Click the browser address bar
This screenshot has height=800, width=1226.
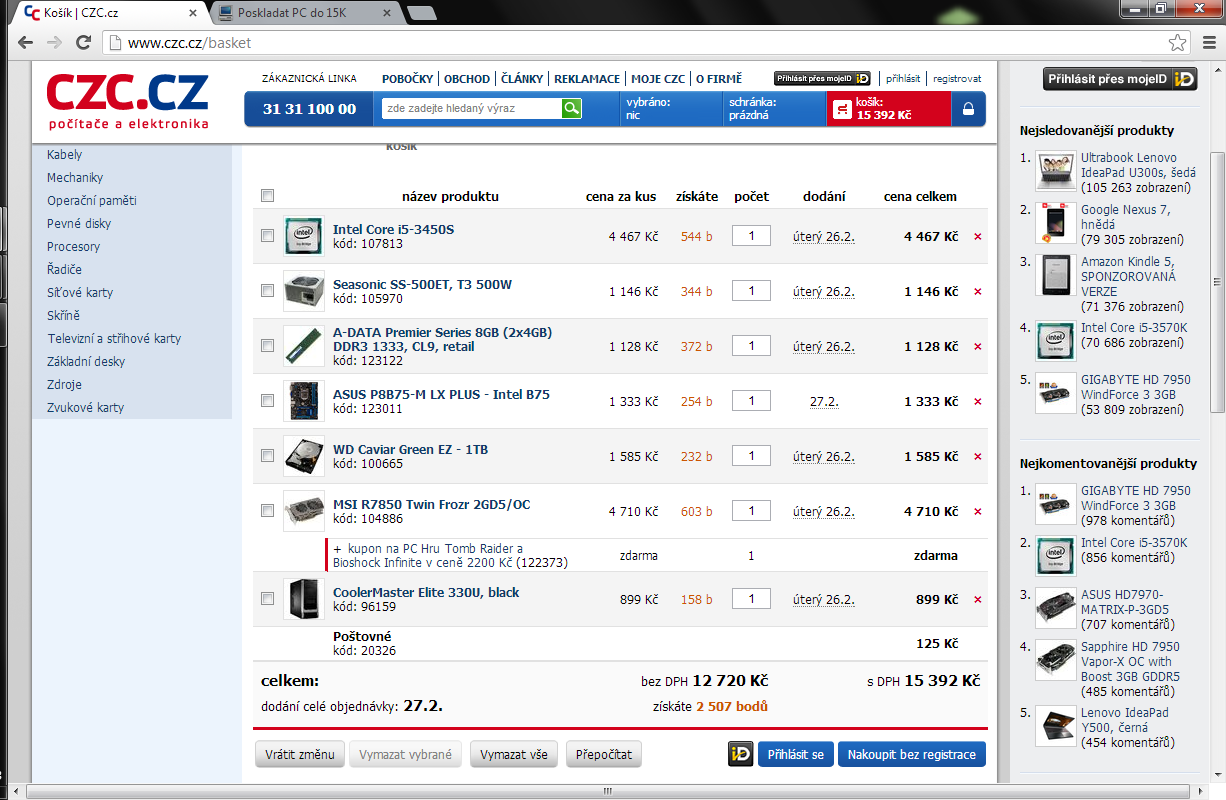point(640,43)
